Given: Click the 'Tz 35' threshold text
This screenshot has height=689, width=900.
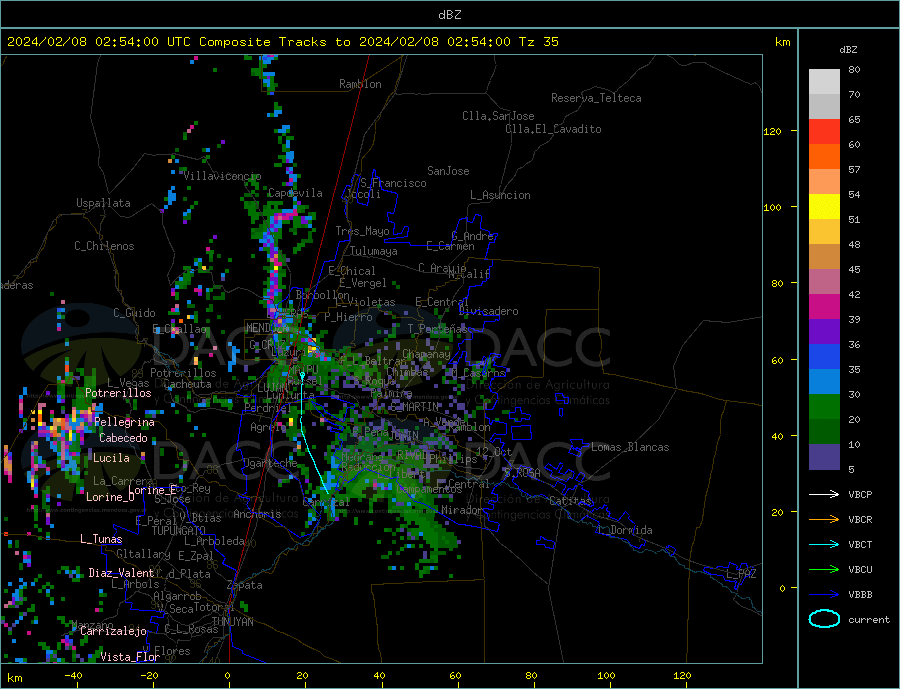Looking at the screenshot, I should (x=538, y=42).
